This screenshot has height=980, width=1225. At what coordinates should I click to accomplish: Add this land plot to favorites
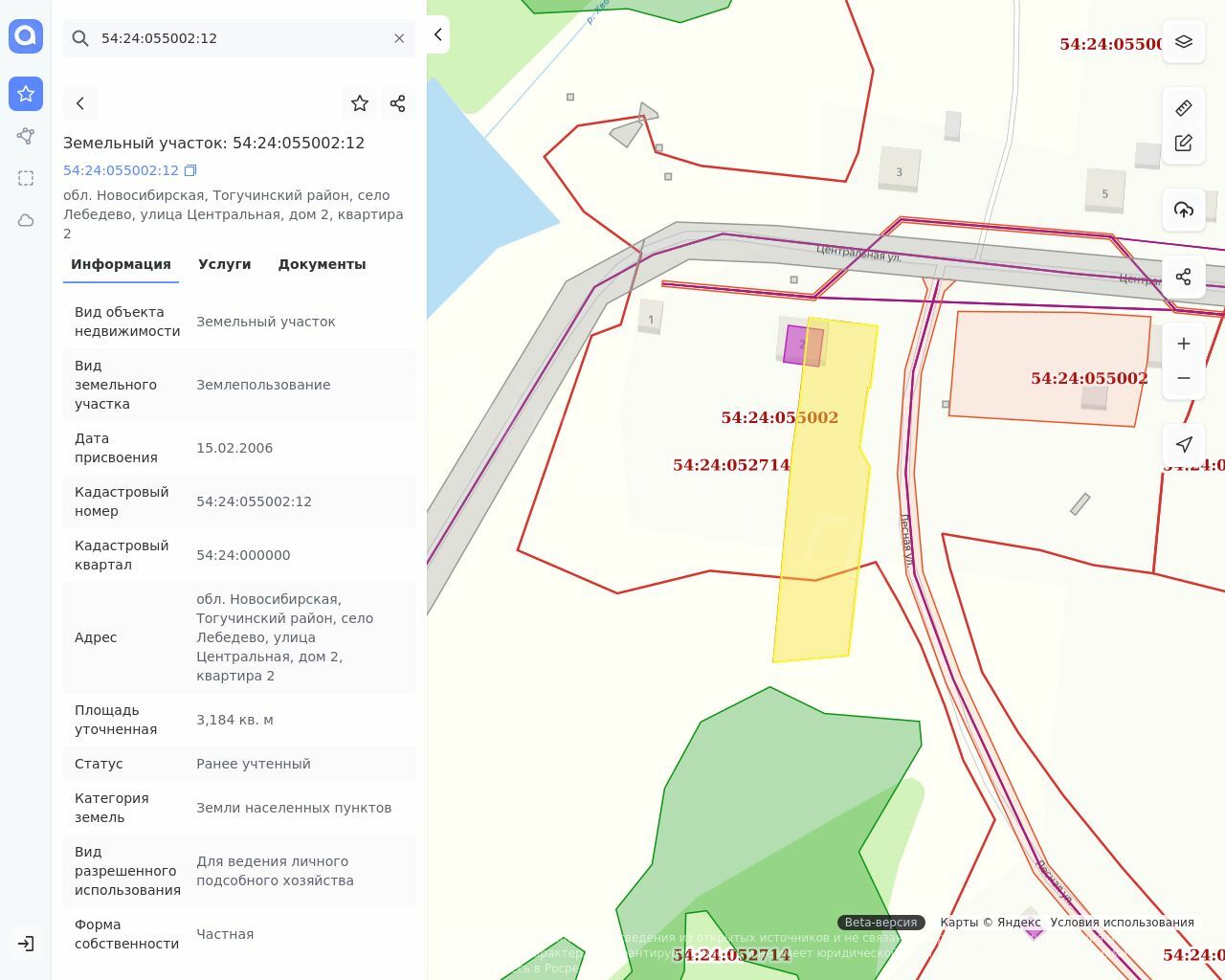(x=360, y=103)
